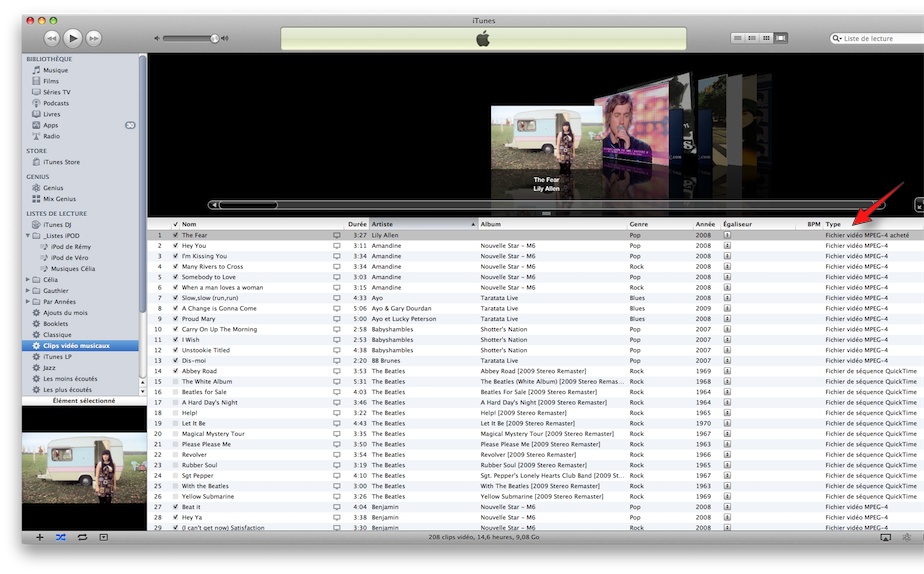Open the Podcasts library
Image resolution: width=924 pixels, height=574 pixels.
[x=55, y=103]
